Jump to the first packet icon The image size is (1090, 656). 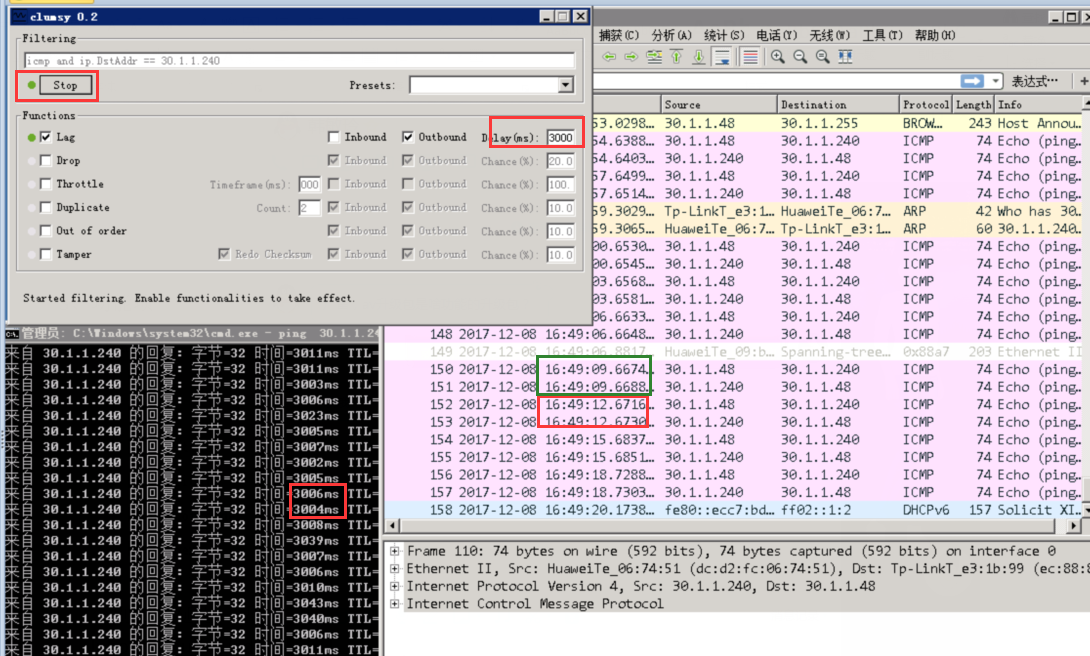click(677, 57)
